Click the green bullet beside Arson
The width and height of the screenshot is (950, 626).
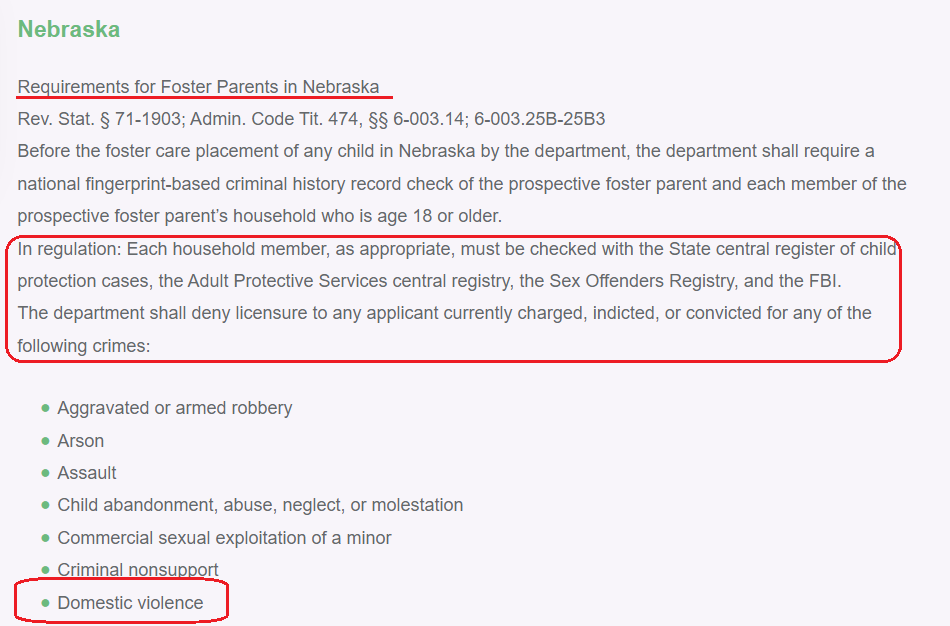pos(45,441)
